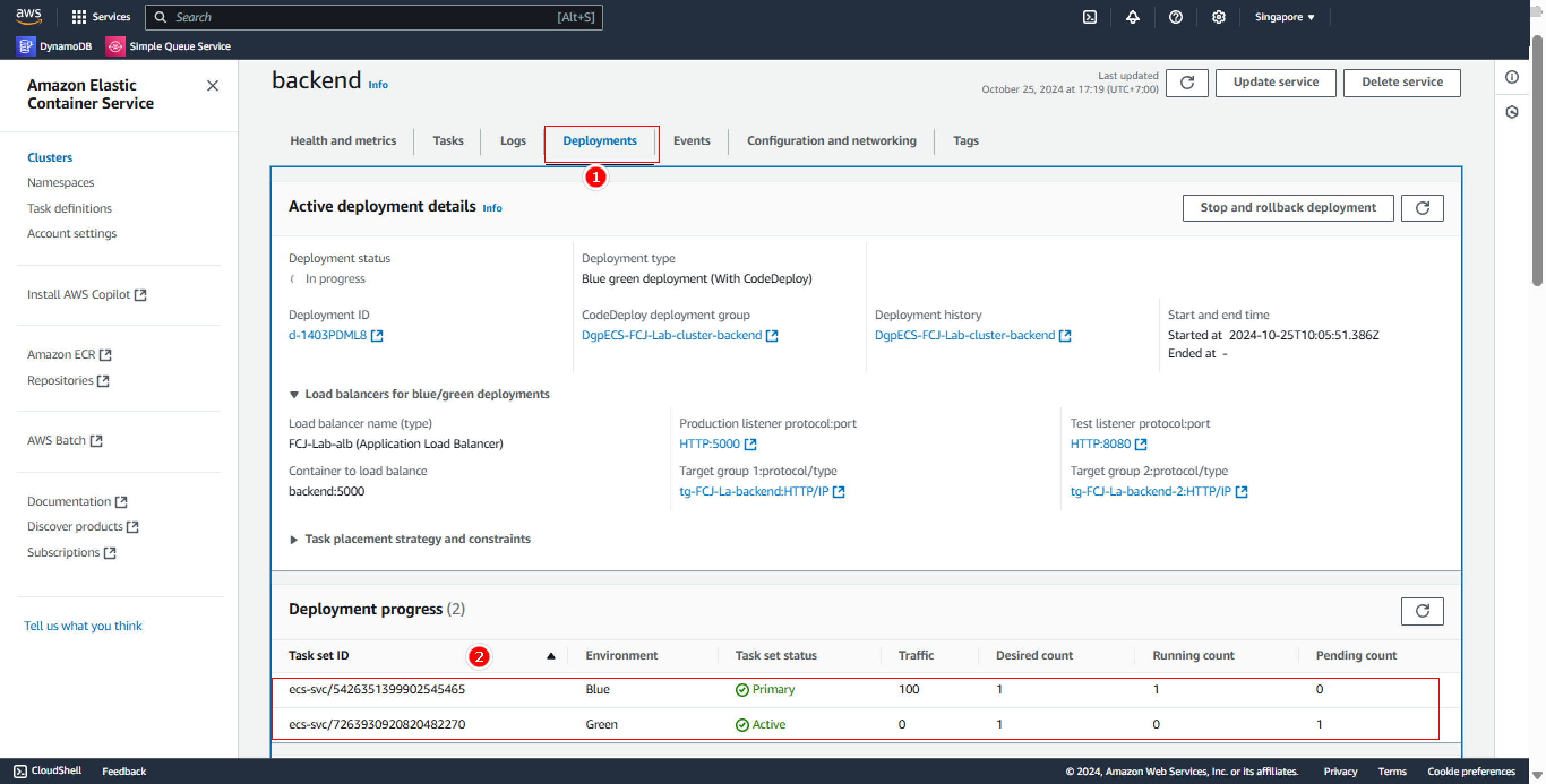The image size is (1546, 784).
Task: Open production listener HTTP:5000 link
Action: click(718, 444)
